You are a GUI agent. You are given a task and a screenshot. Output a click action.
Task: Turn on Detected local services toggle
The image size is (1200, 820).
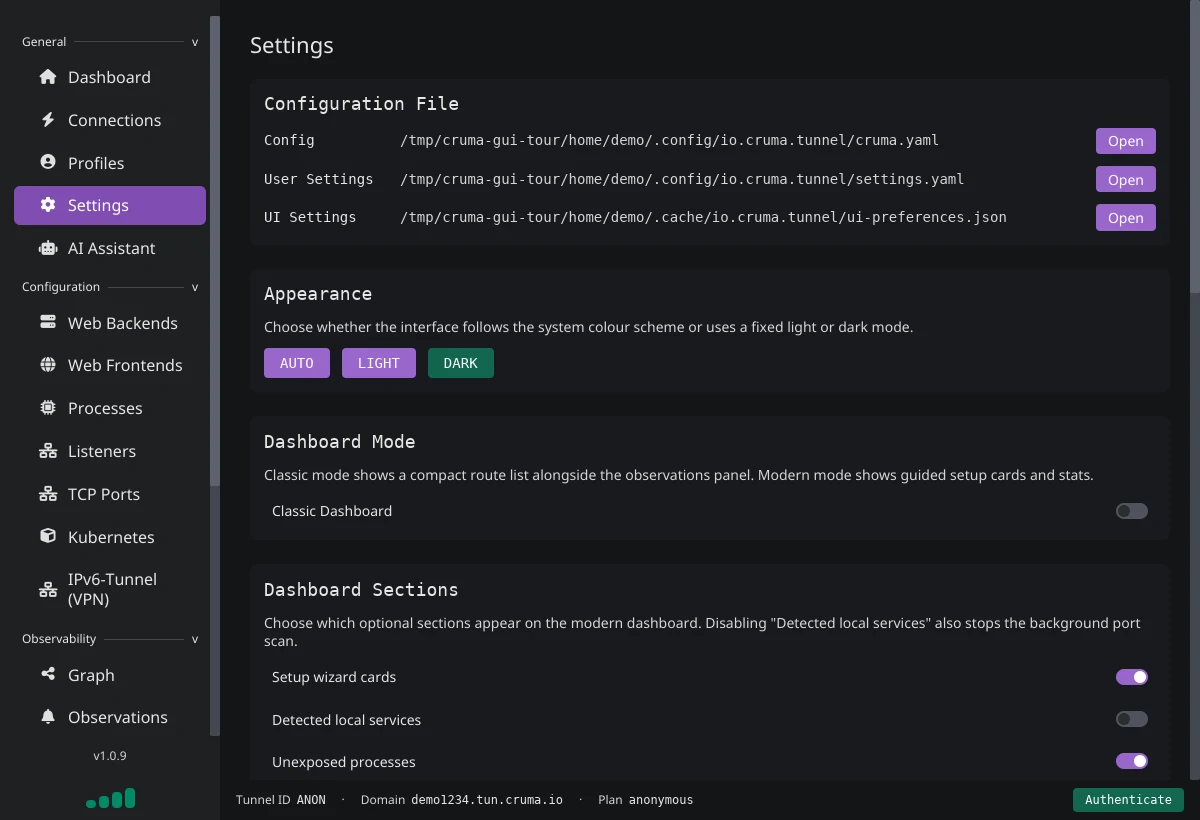tap(1132, 719)
